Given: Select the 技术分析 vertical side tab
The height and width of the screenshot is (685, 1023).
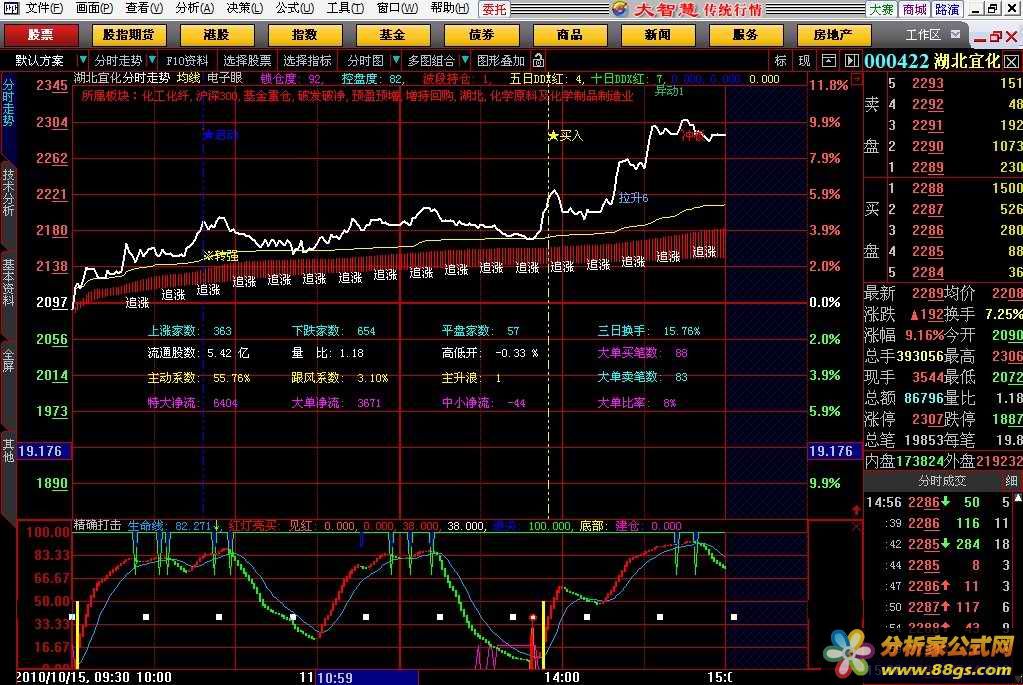Looking at the screenshot, I should [x=8, y=192].
